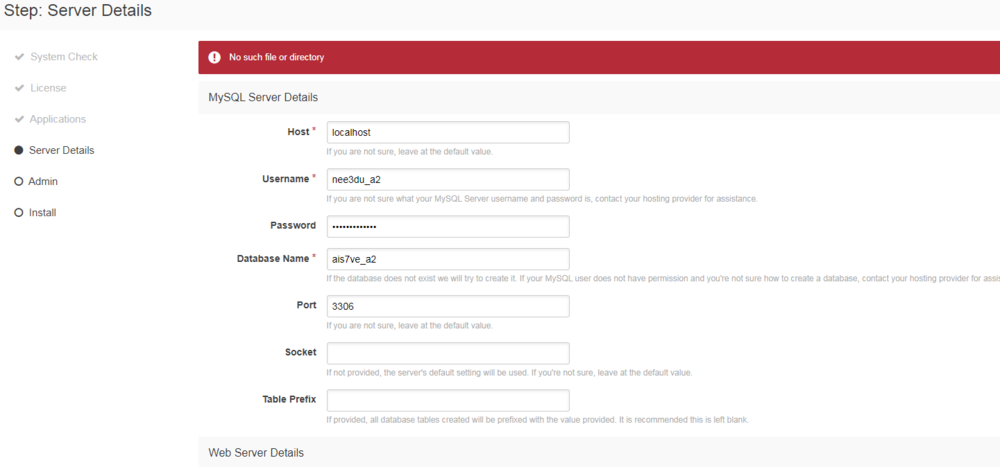Go to the Install step
The width and height of the screenshot is (1000, 467).
(x=43, y=212)
